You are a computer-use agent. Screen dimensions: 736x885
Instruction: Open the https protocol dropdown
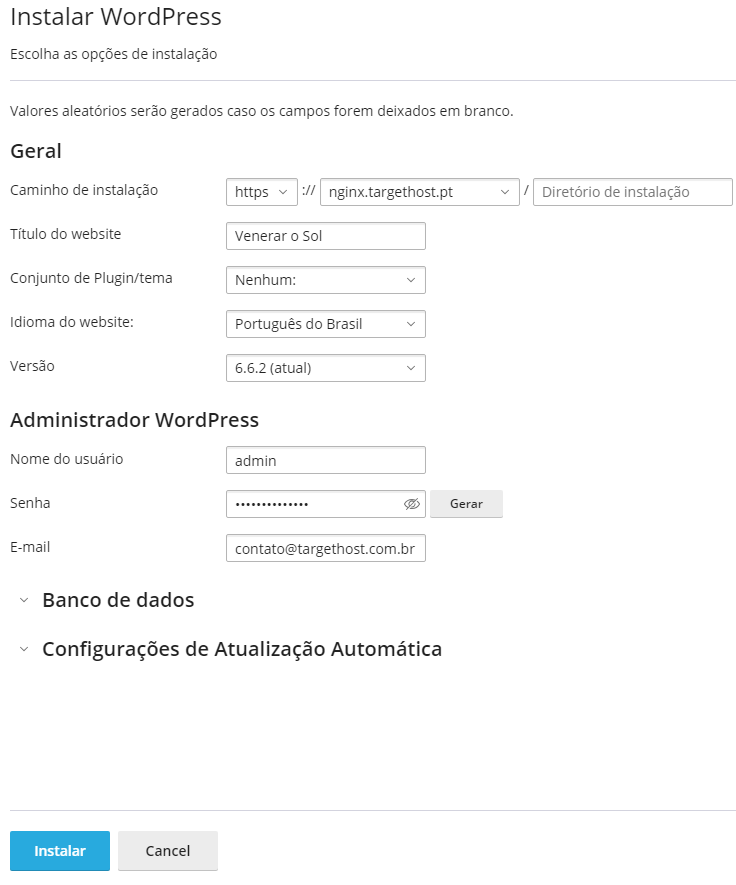pyautogui.click(x=261, y=192)
